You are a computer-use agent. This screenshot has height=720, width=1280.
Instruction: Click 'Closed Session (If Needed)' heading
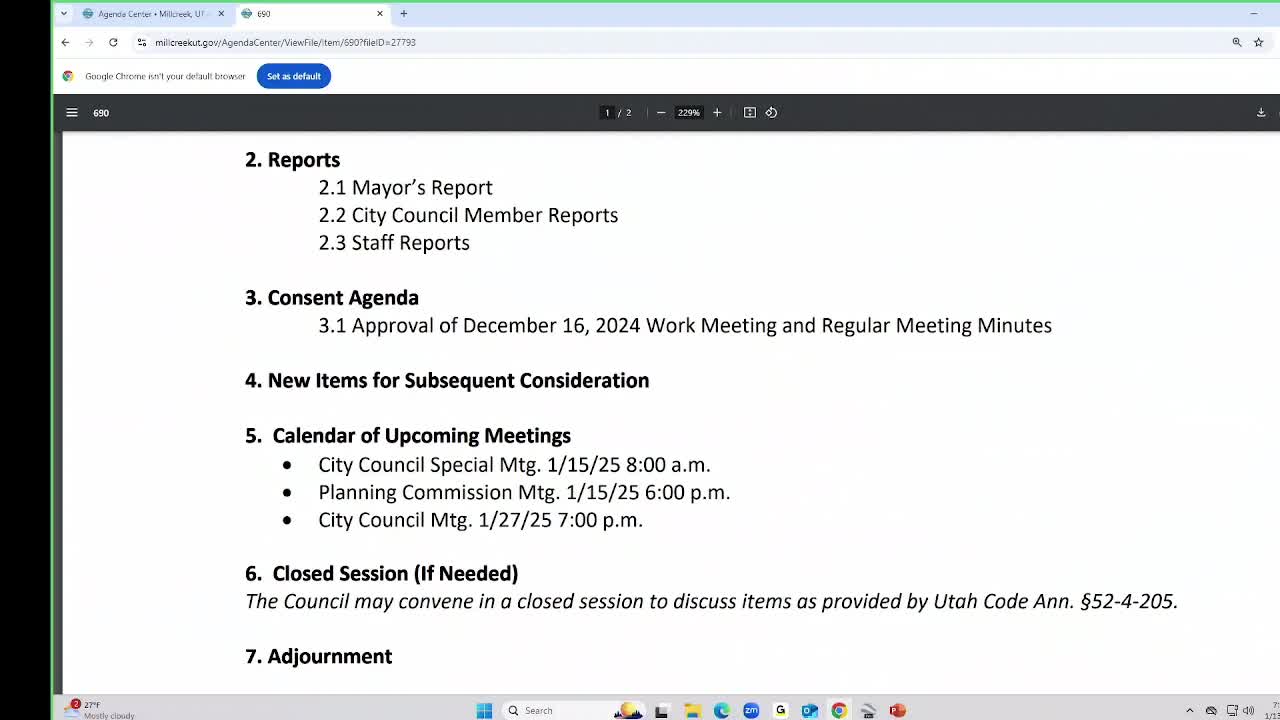(x=382, y=574)
